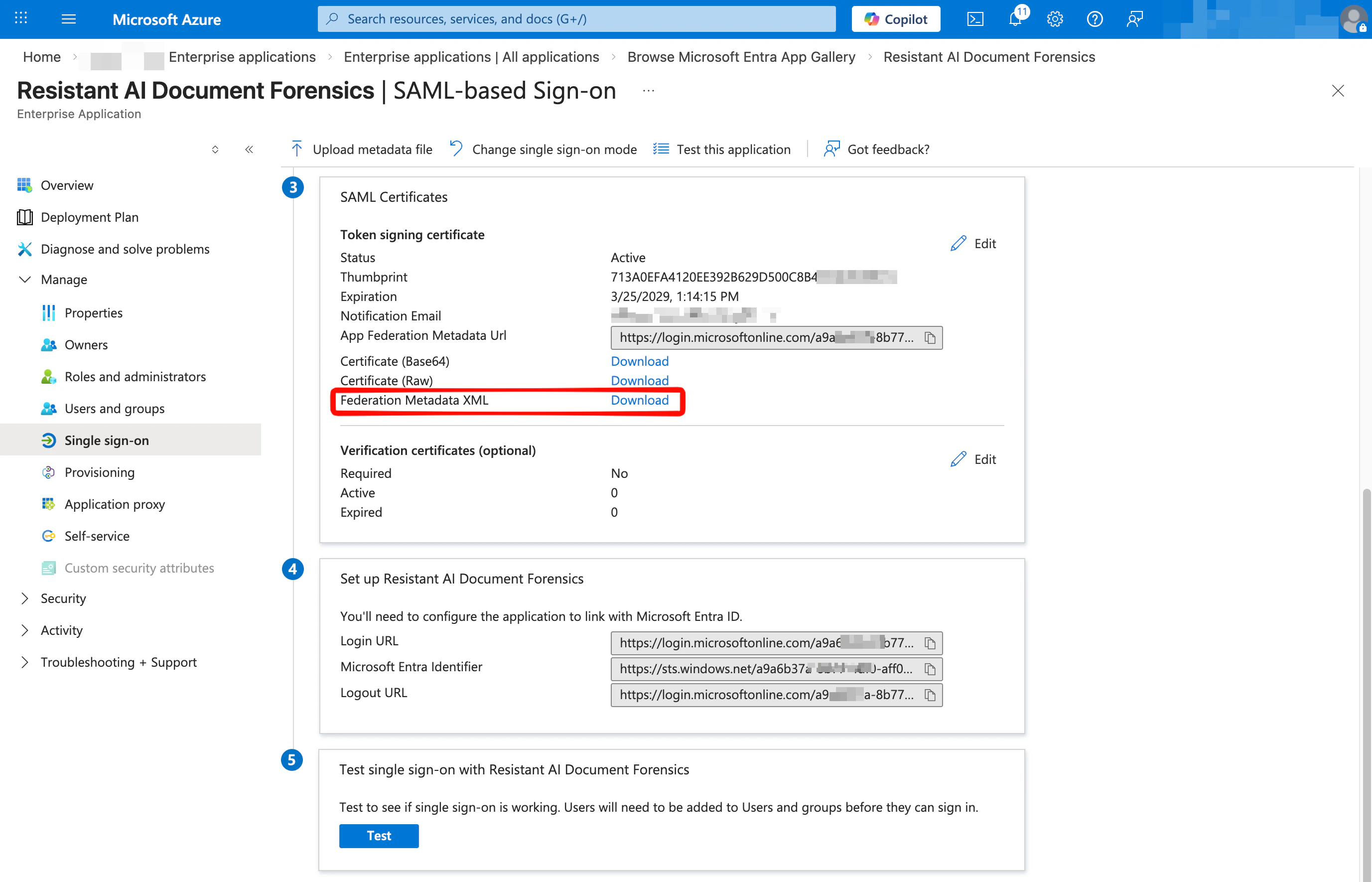The height and width of the screenshot is (882, 1372).
Task: Open the Azure portal hamburger menu
Action: [x=69, y=19]
